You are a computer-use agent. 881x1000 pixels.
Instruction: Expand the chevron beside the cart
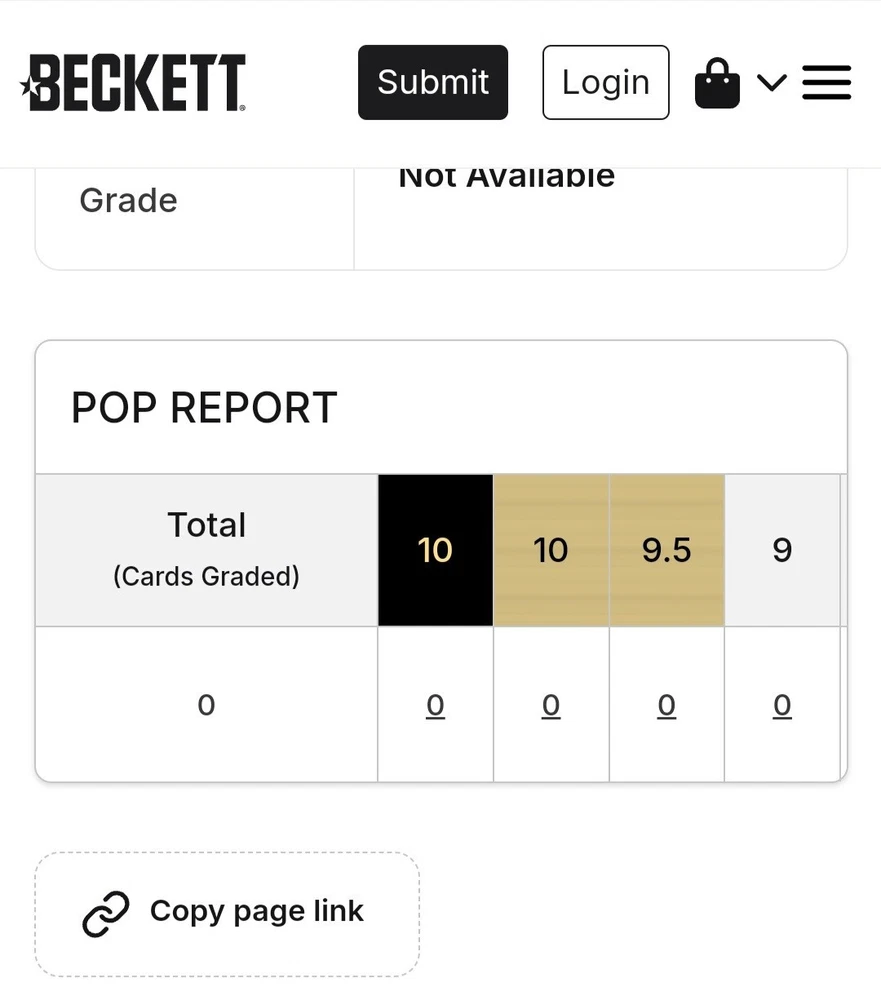(771, 82)
